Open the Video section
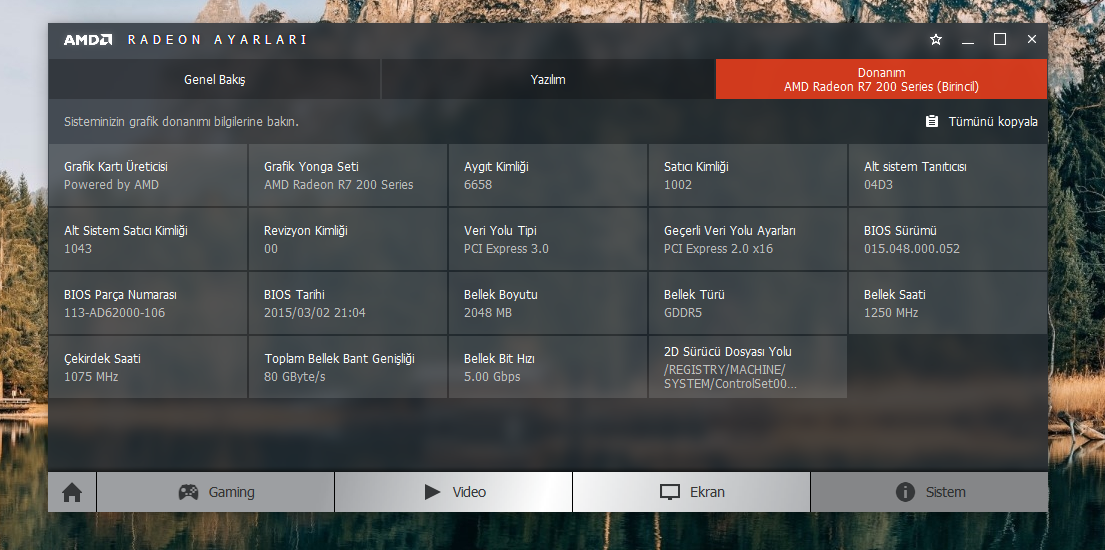The height and width of the screenshot is (550, 1105). click(454, 492)
